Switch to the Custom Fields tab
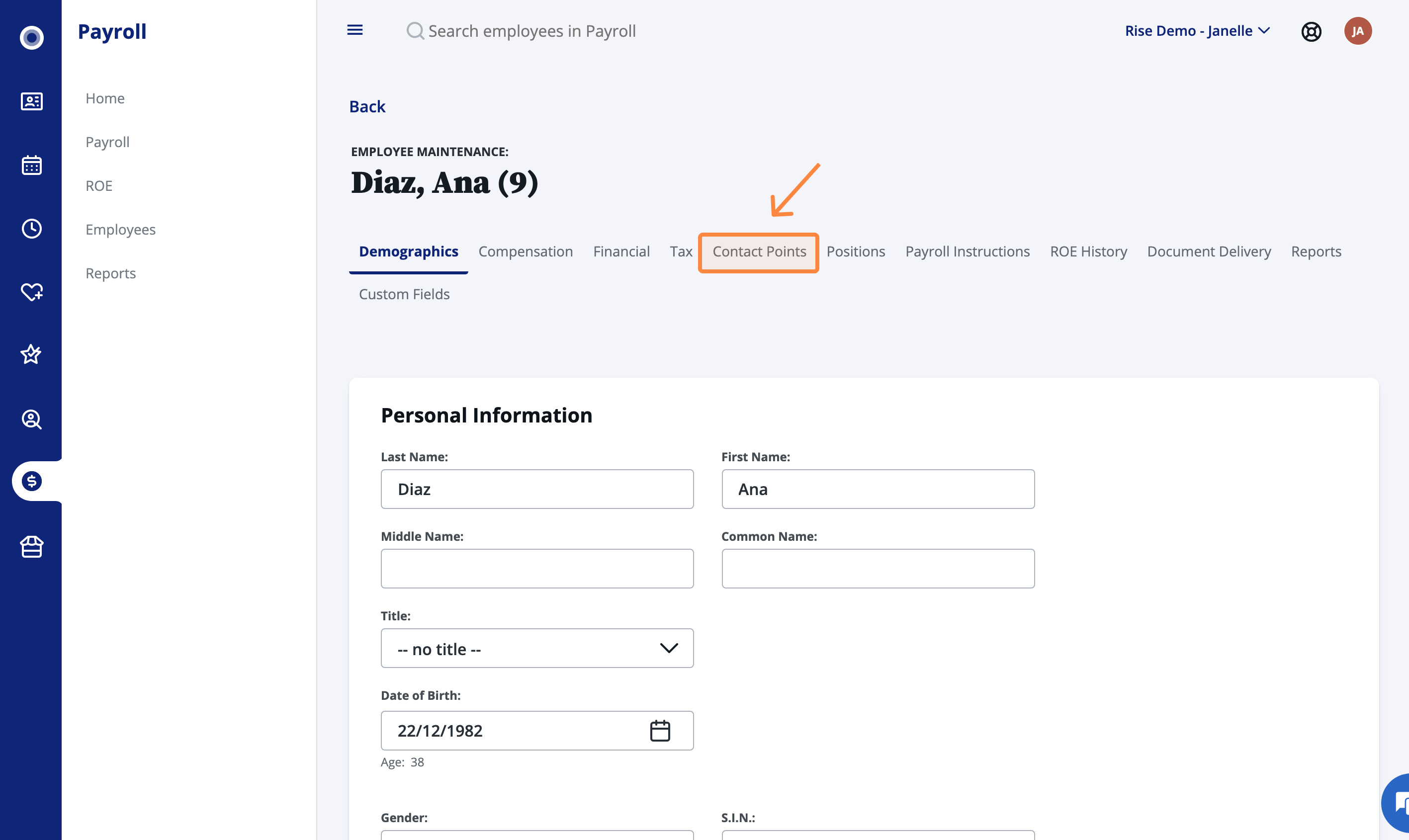The image size is (1409, 840). point(404,294)
